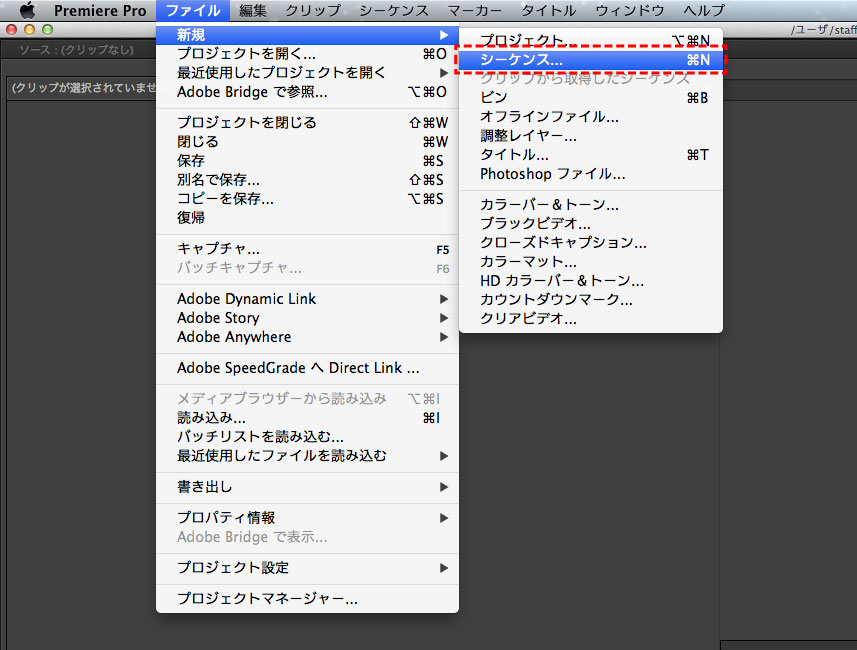Select カウントダウンマーク...
This screenshot has width=857, height=650.
tap(591, 300)
